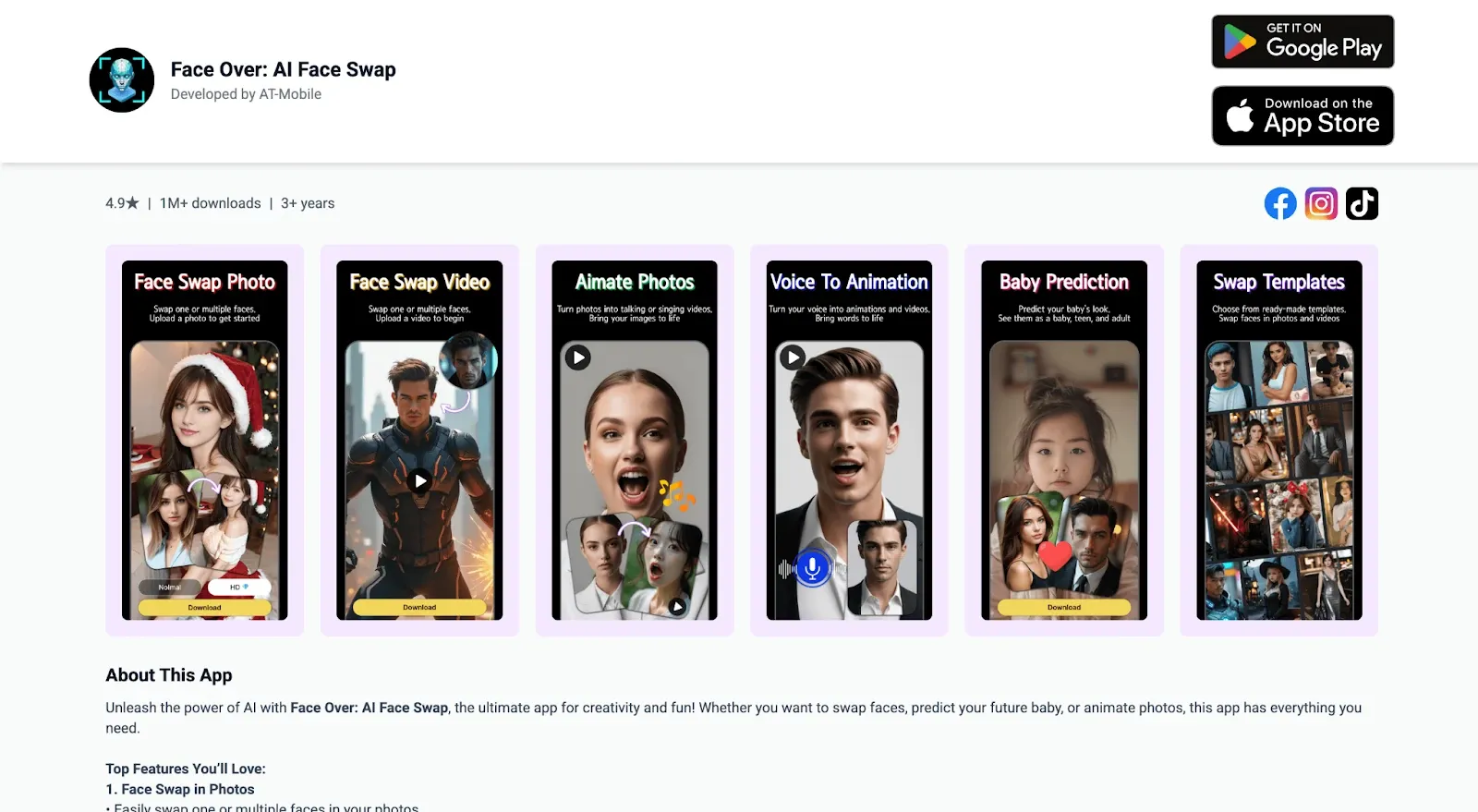Click the red heart icon in Baby Prediction
The height and width of the screenshot is (812, 1478).
click(1055, 556)
